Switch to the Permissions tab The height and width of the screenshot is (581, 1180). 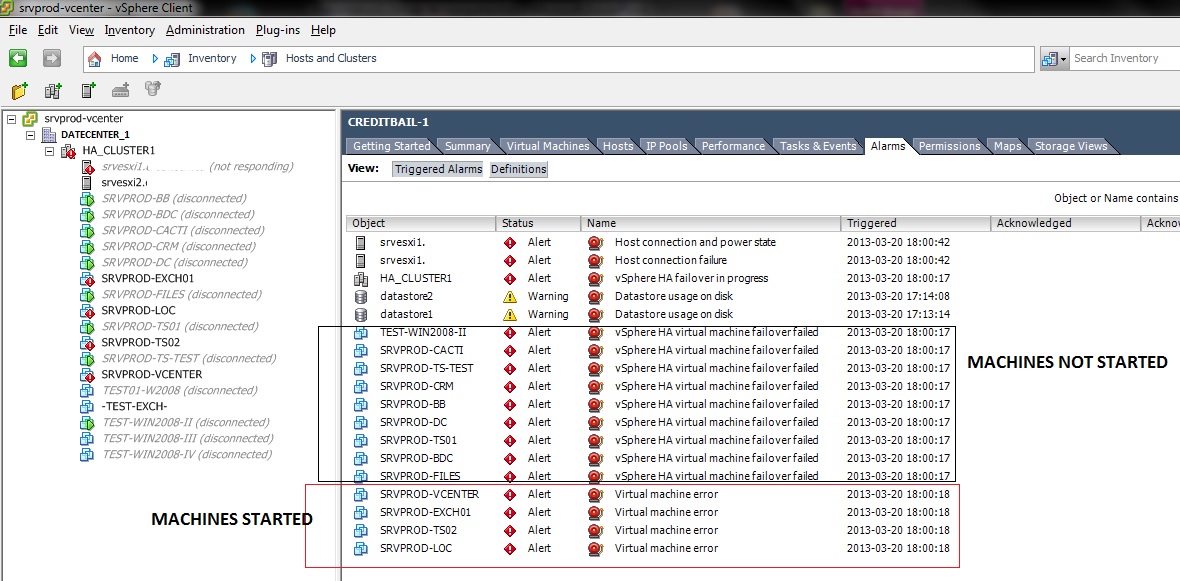pos(949,146)
